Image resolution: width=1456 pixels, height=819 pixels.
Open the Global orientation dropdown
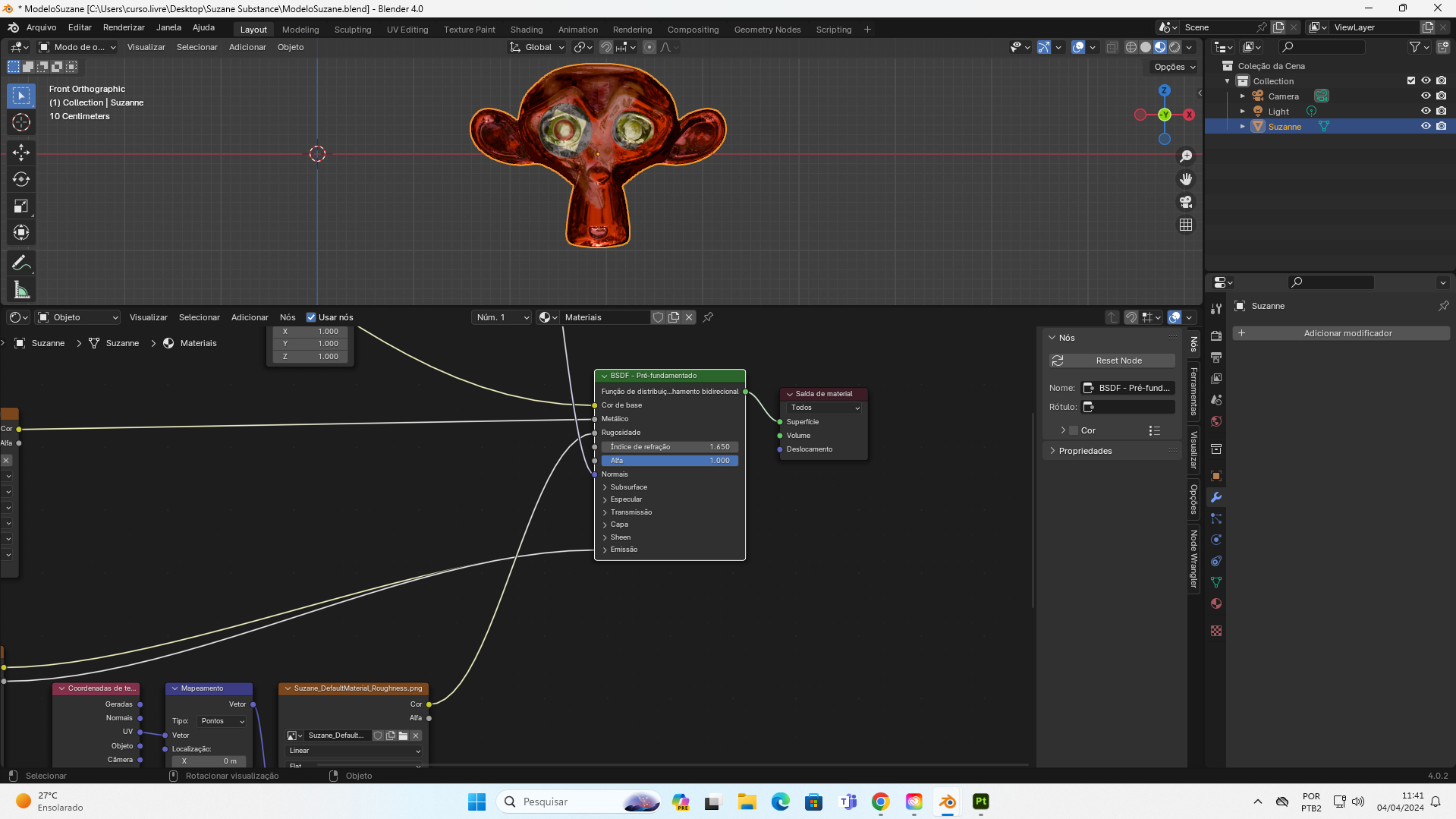point(538,47)
